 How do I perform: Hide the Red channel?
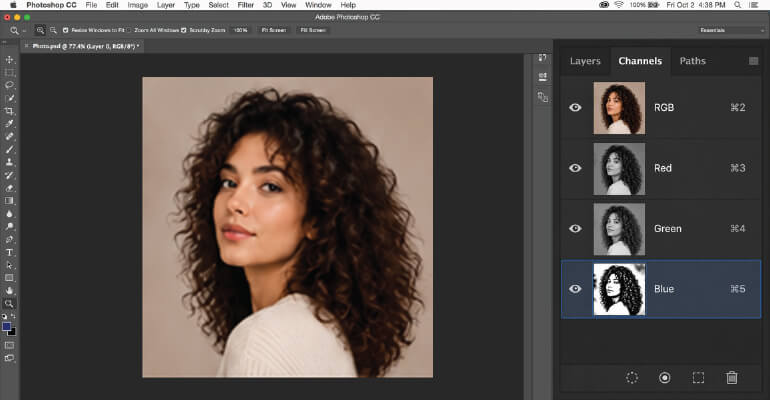(x=575, y=168)
